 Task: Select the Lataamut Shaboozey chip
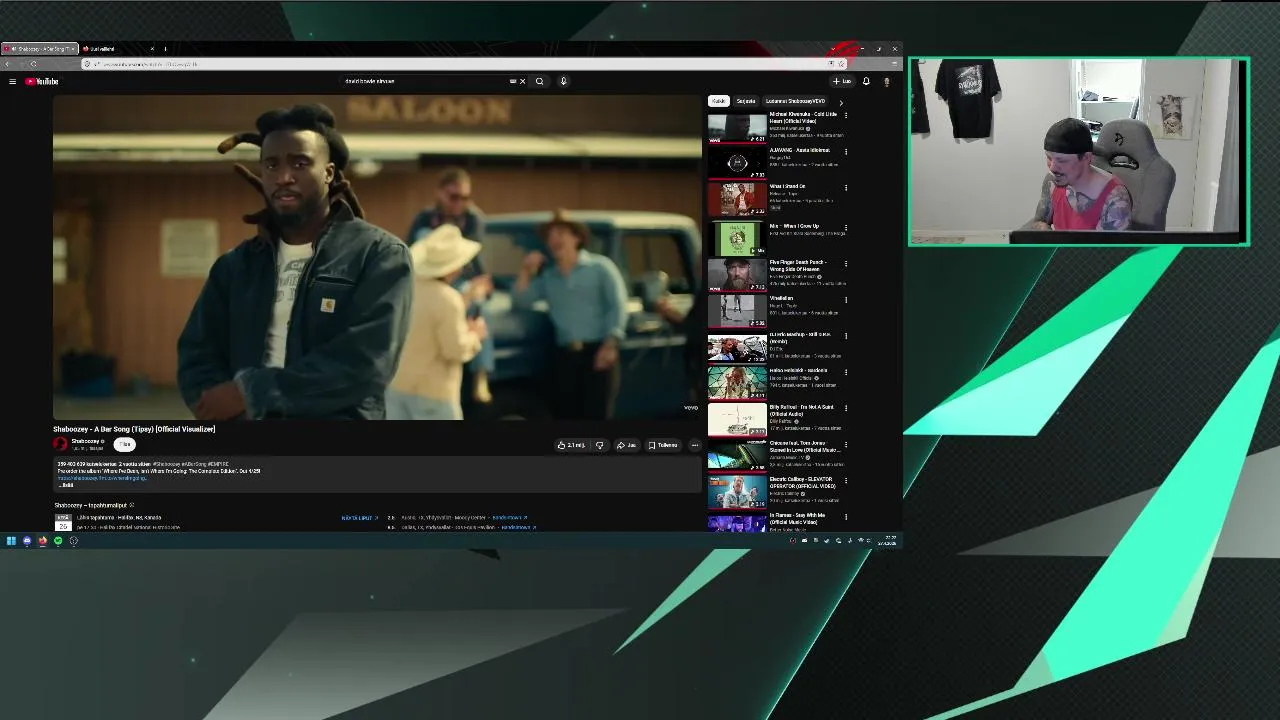tap(795, 101)
